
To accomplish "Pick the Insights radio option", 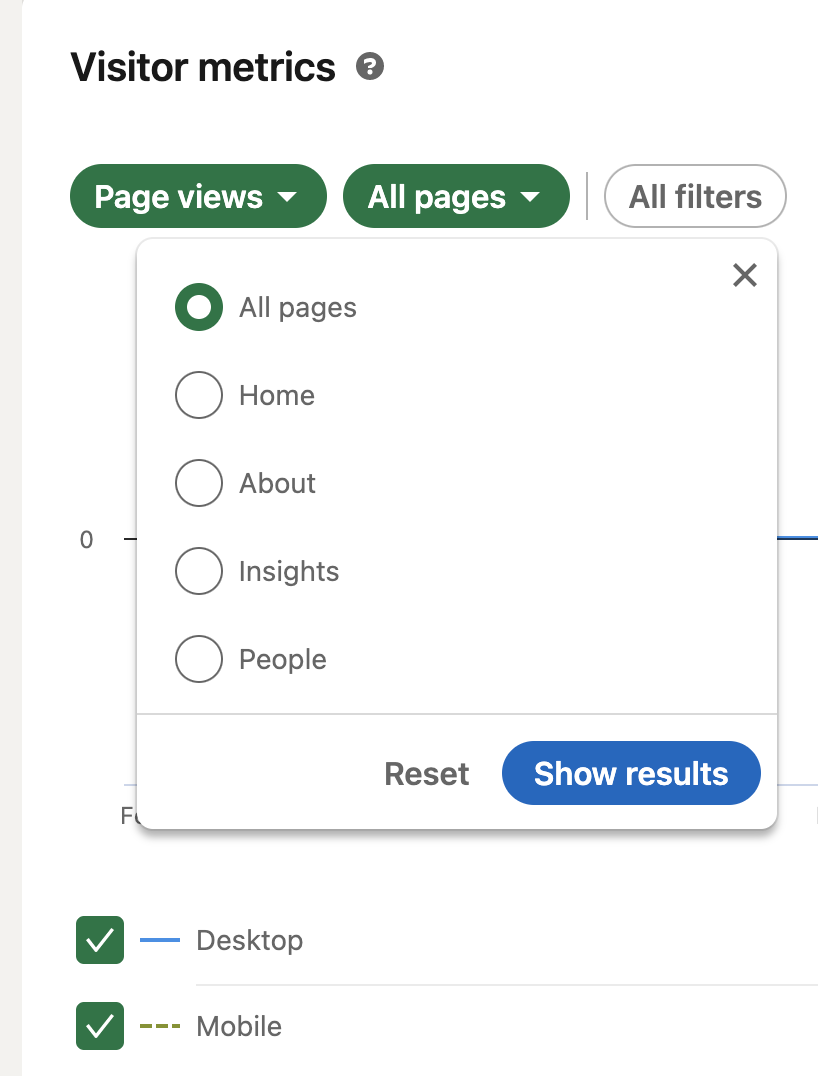I will tap(199, 571).
